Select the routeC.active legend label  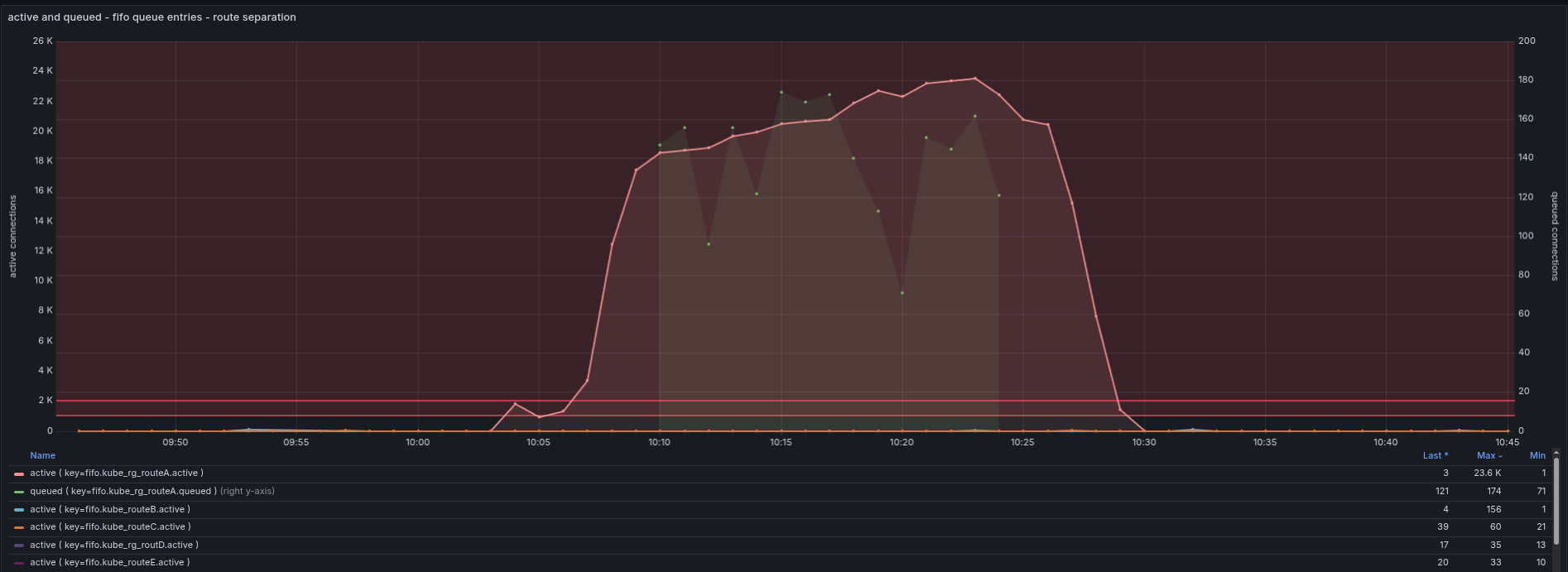tap(109, 527)
